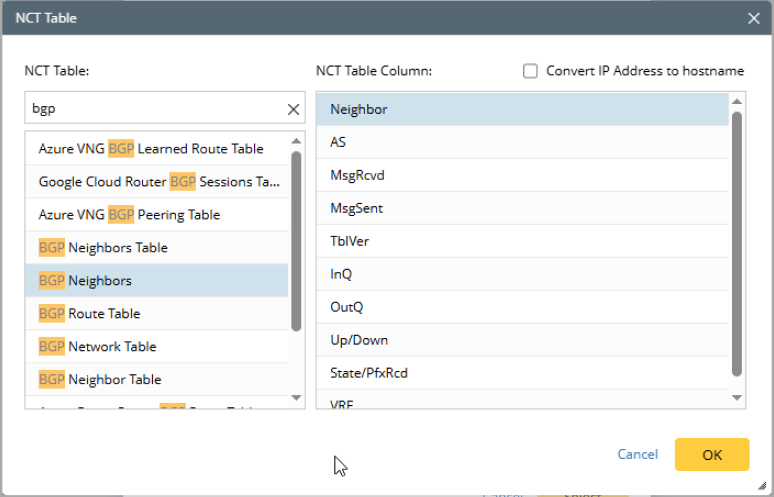Pick BGP Route Table from list
The width and height of the screenshot is (774, 497).
tap(90, 314)
